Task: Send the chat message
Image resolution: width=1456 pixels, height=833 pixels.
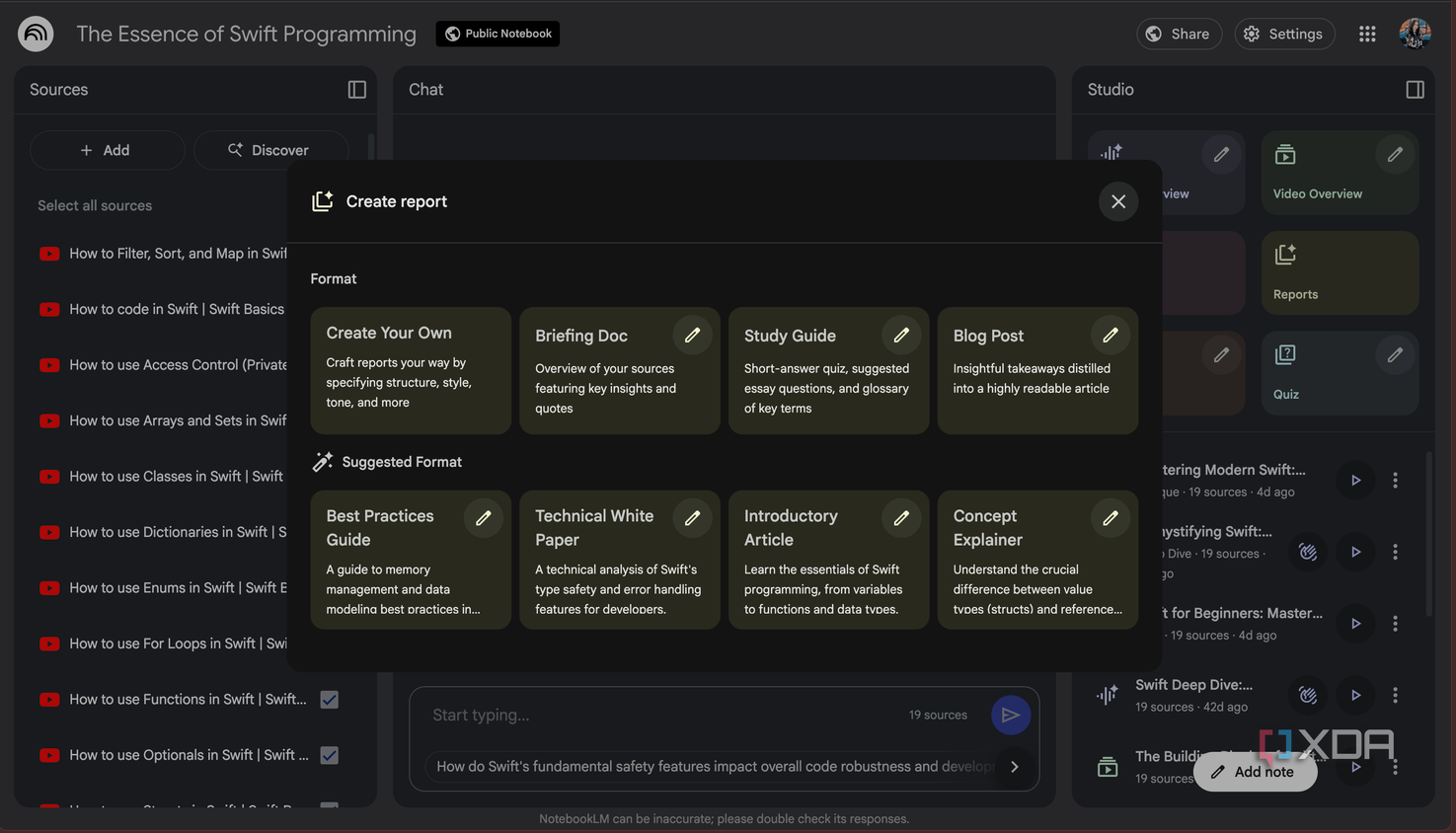Action: (1011, 715)
